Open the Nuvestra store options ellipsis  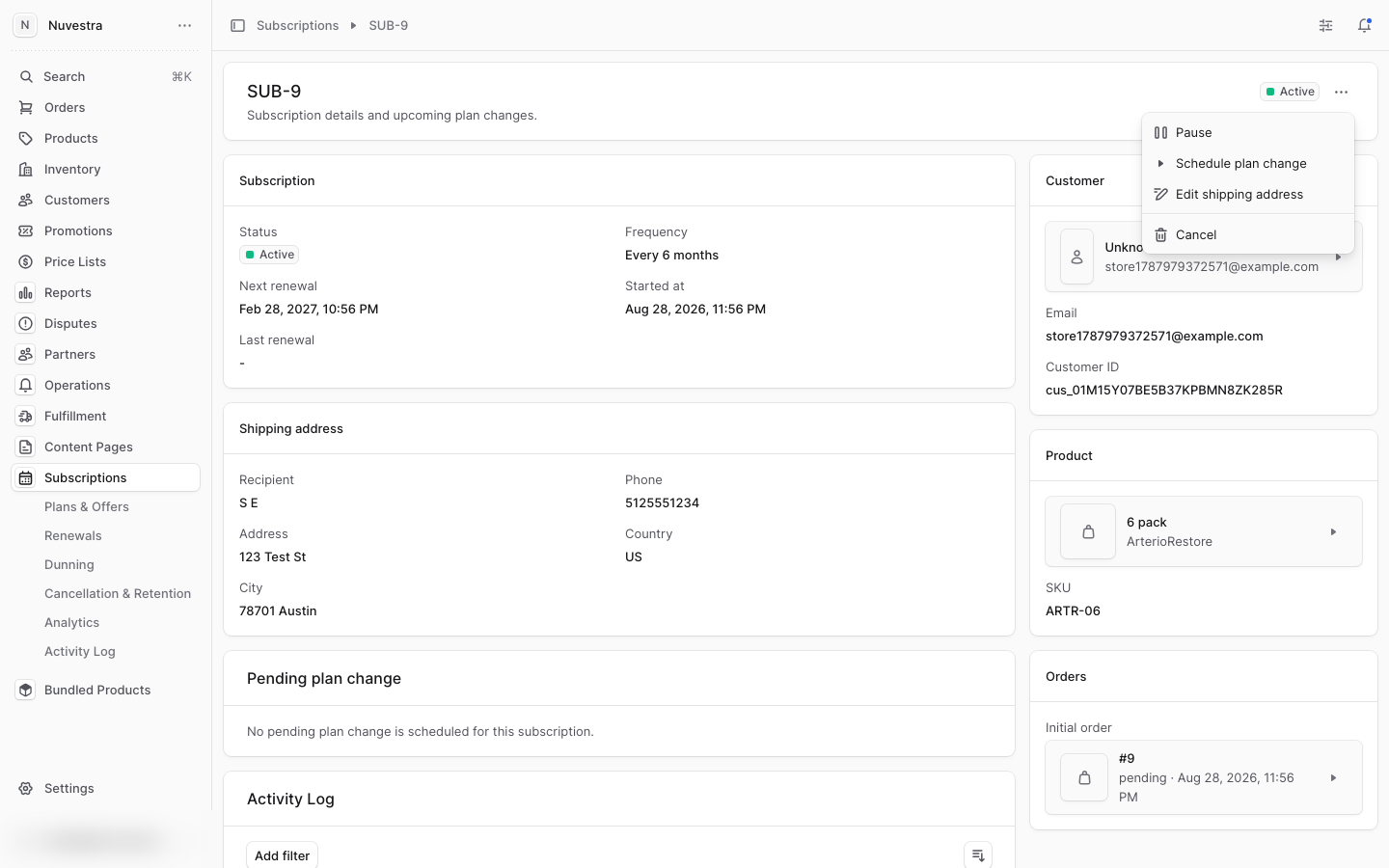pyautogui.click(x=184, y=25)
